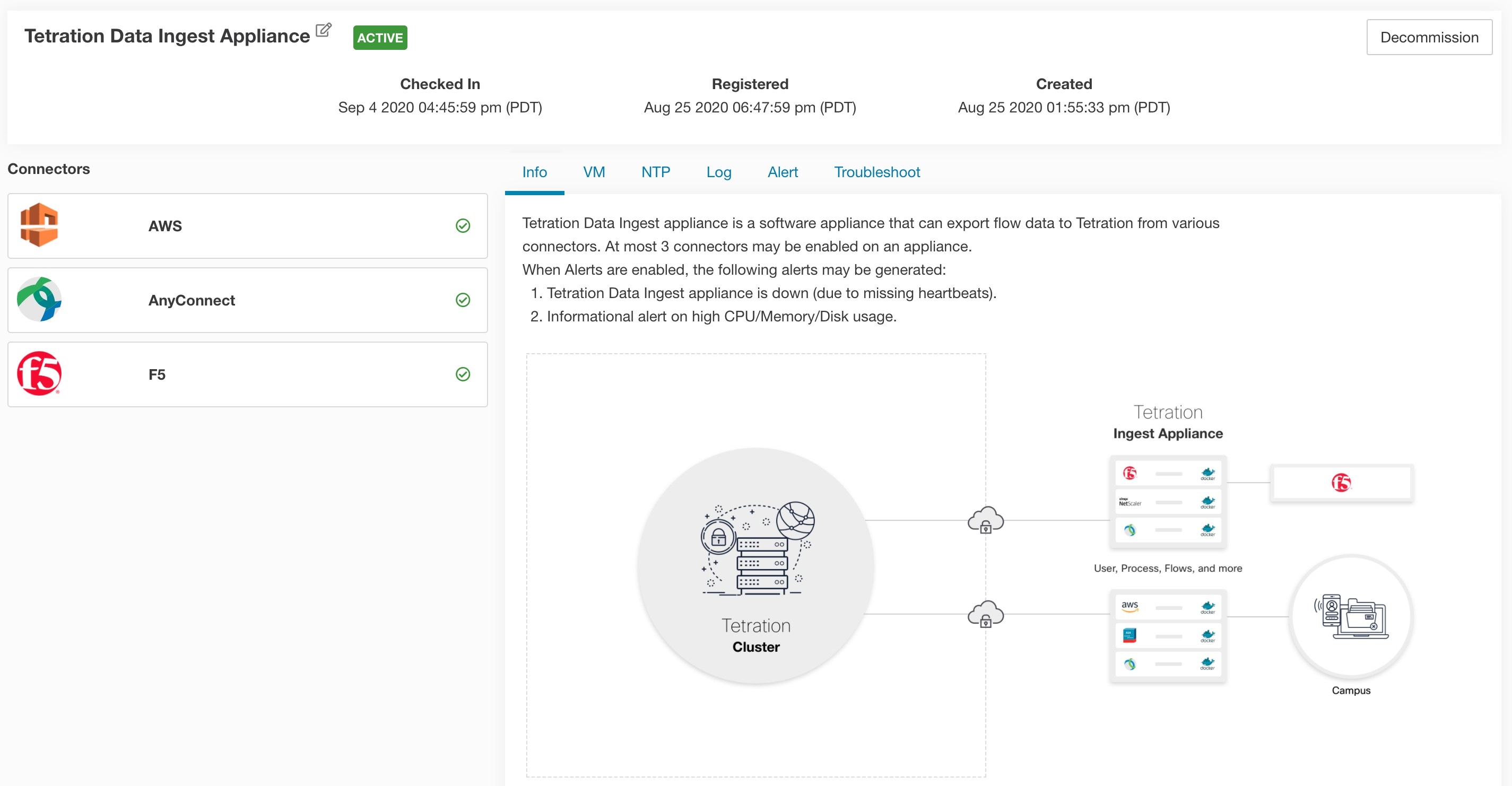Switch to the VM tab
The height and width of the screenshot is (786, 1512).
point(594,172)
